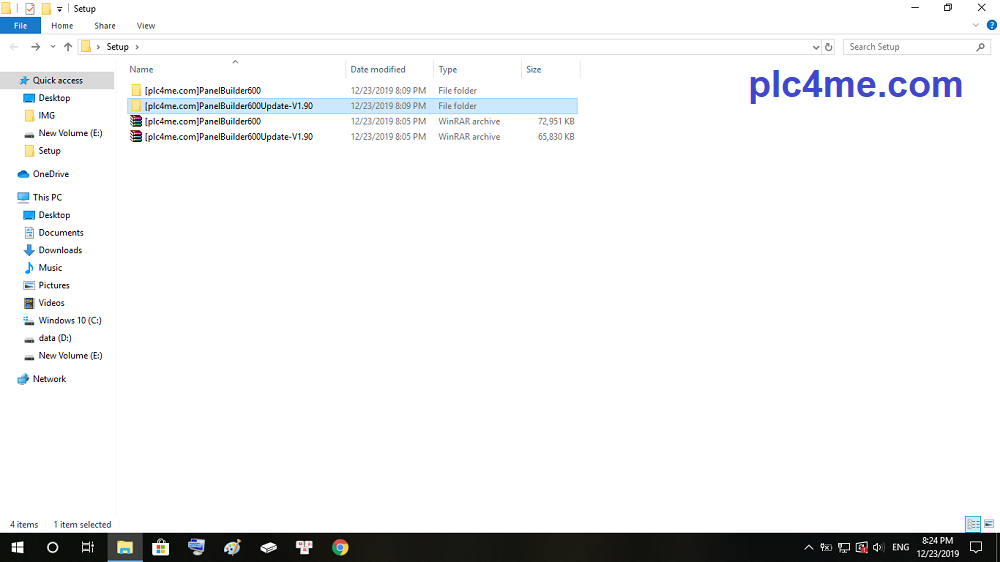
Task: Refresh the Setup folder view
Action: click(x=828, y=47)
